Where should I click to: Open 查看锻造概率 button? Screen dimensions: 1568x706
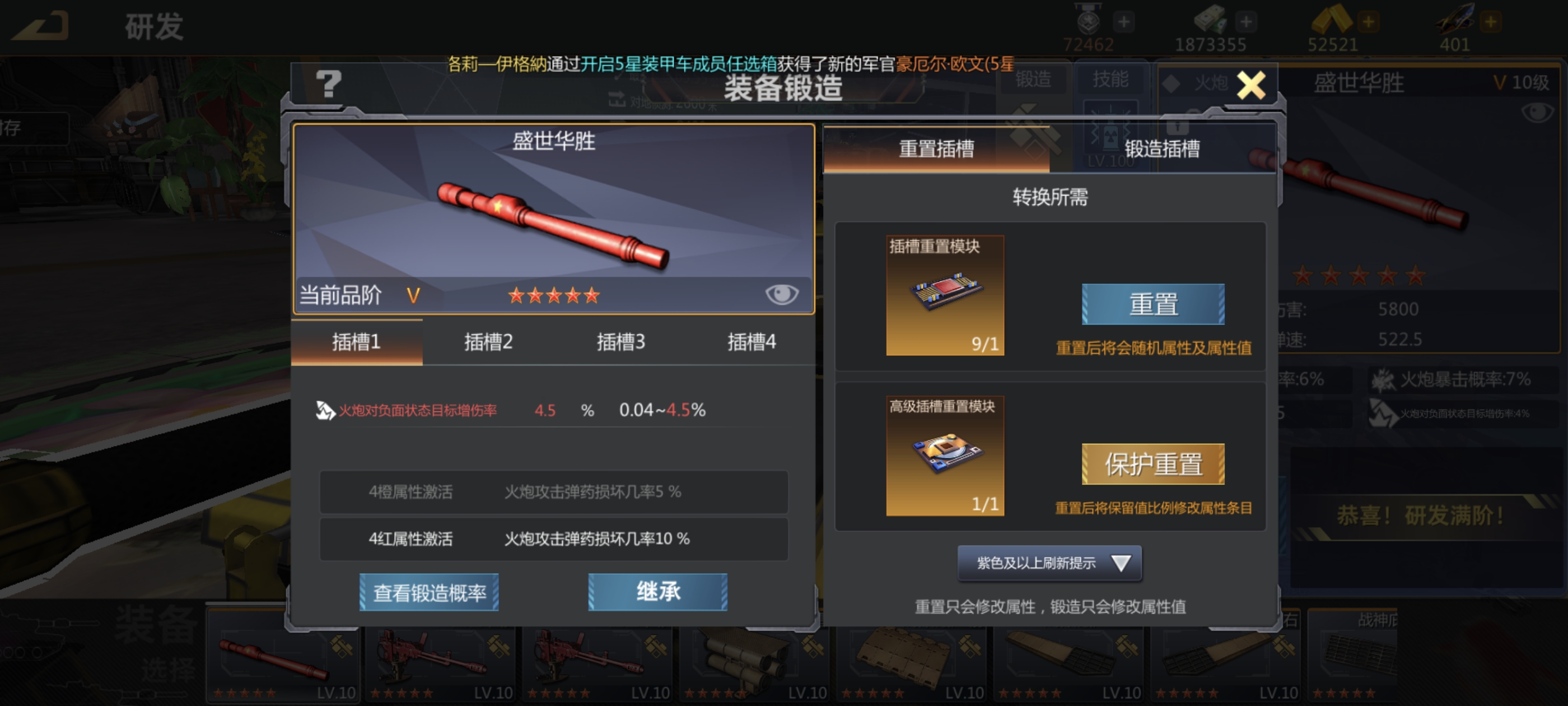pos(429,592)
